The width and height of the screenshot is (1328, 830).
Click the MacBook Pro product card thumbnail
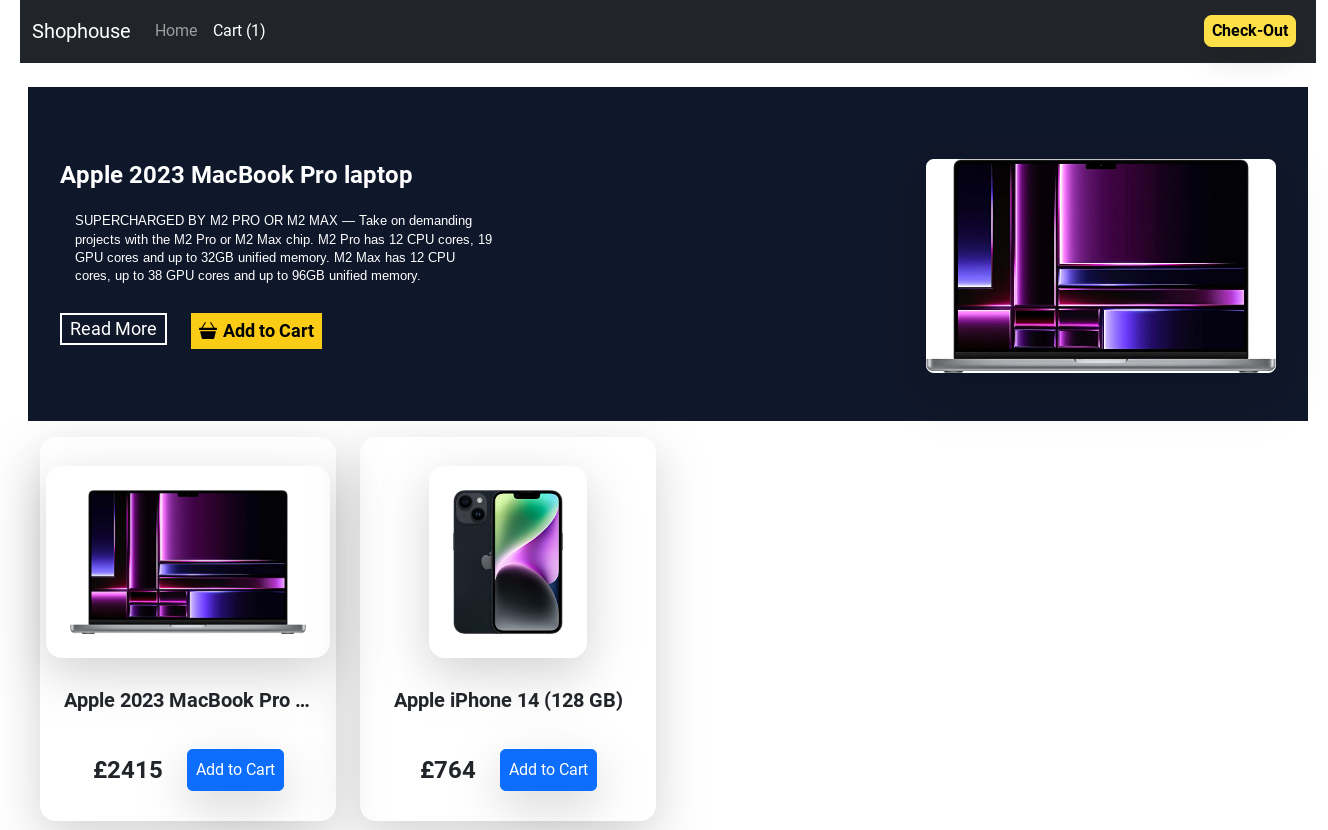click(x=188, y=562)
